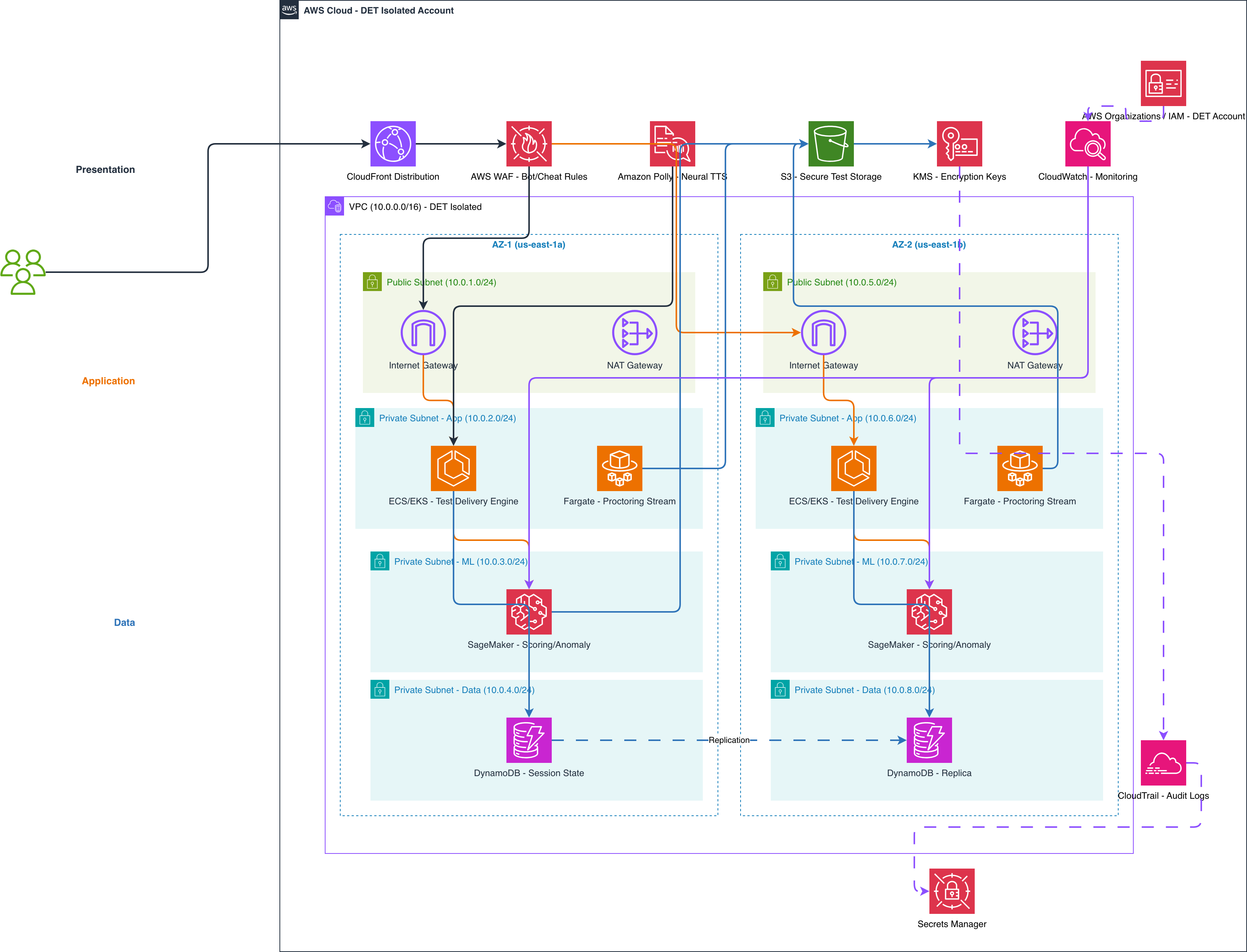
Task: Click the Replication edge label
Action: click(x=729, y=740)
